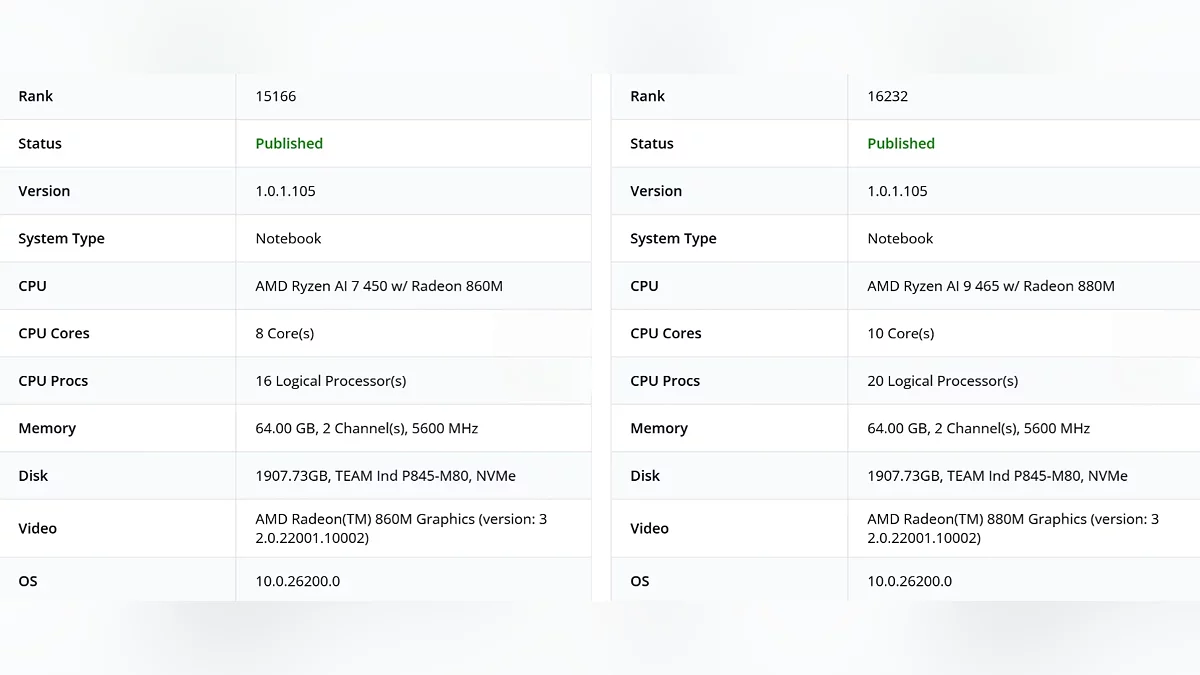Select the 8 Core(s) value
Screen dimensions: 1200x675
click(285, 333)
